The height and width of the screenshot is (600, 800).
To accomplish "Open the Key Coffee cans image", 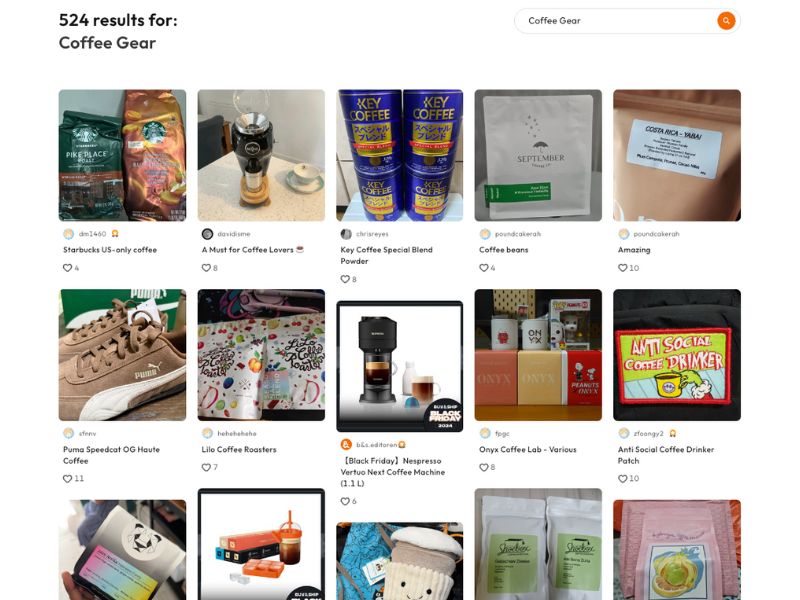I will pyautogui.click(x=399, y=155).
